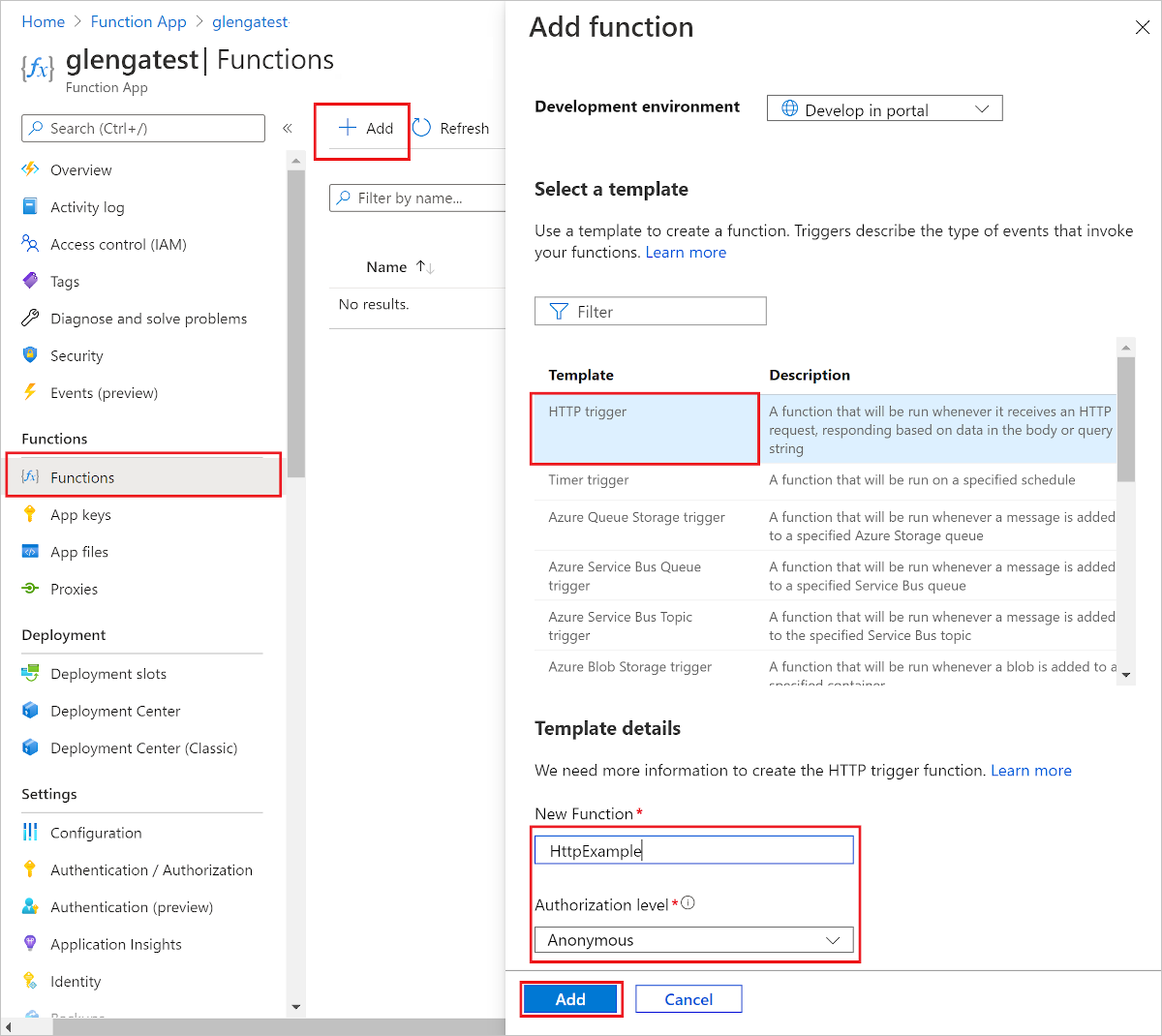Viewport: 1162px width, 1036px height.
Task: Click the Application Insights lightbulb icon
Action: coord(30,944)
